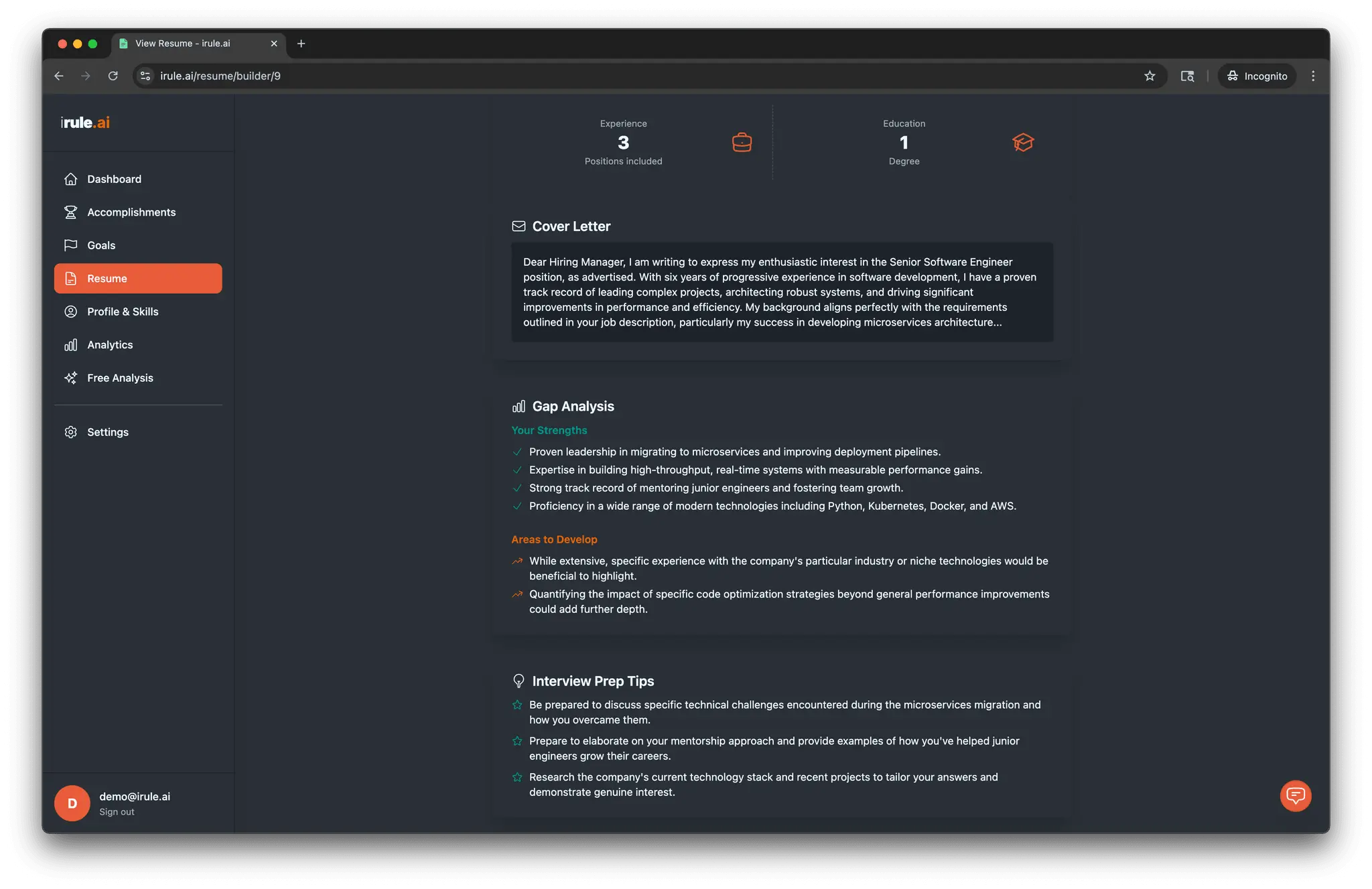Click the Interview Prep Tips lightbulb icon
This screenshot has width=1372, height=889.
[x=519, y=681]
